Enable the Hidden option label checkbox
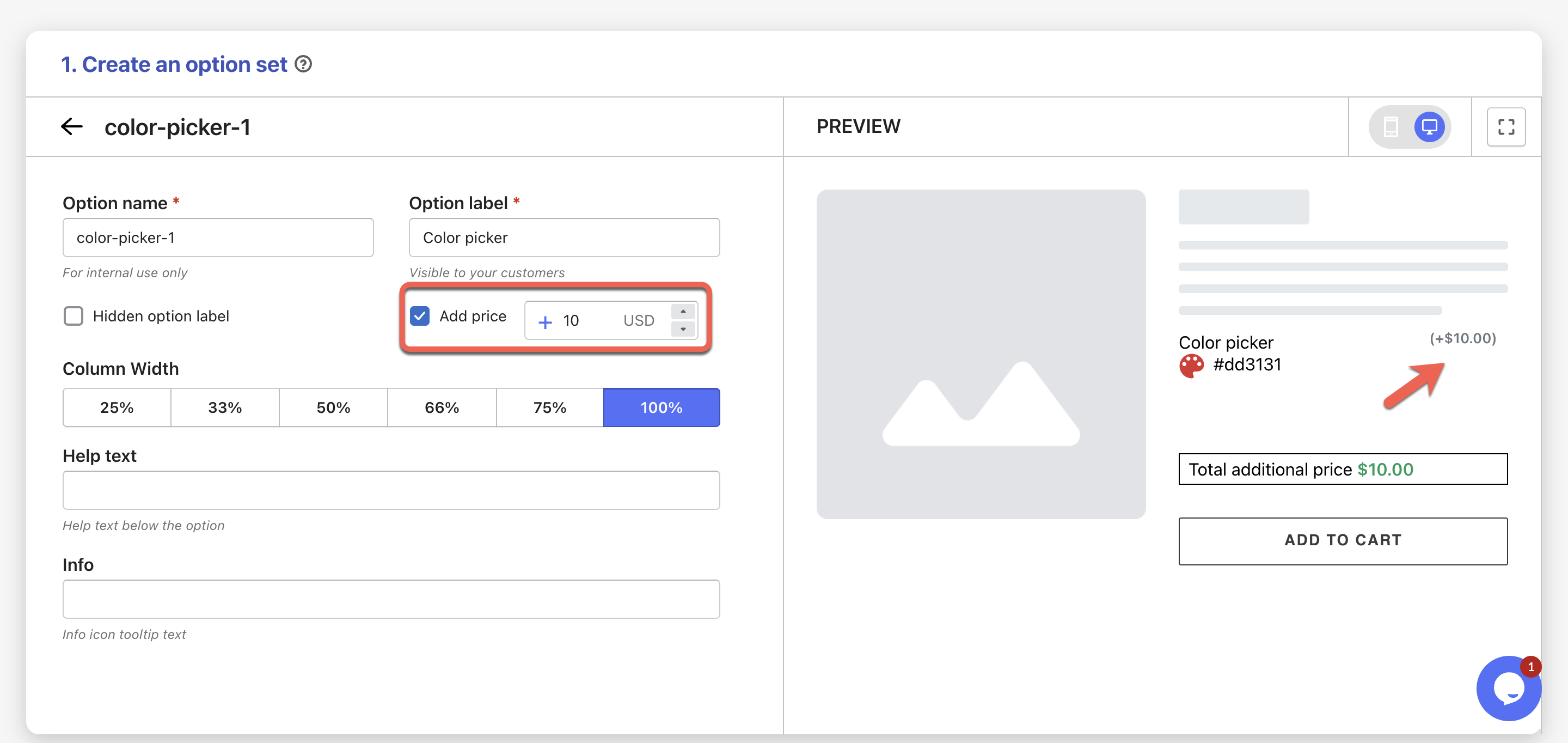 coord(73,316)
